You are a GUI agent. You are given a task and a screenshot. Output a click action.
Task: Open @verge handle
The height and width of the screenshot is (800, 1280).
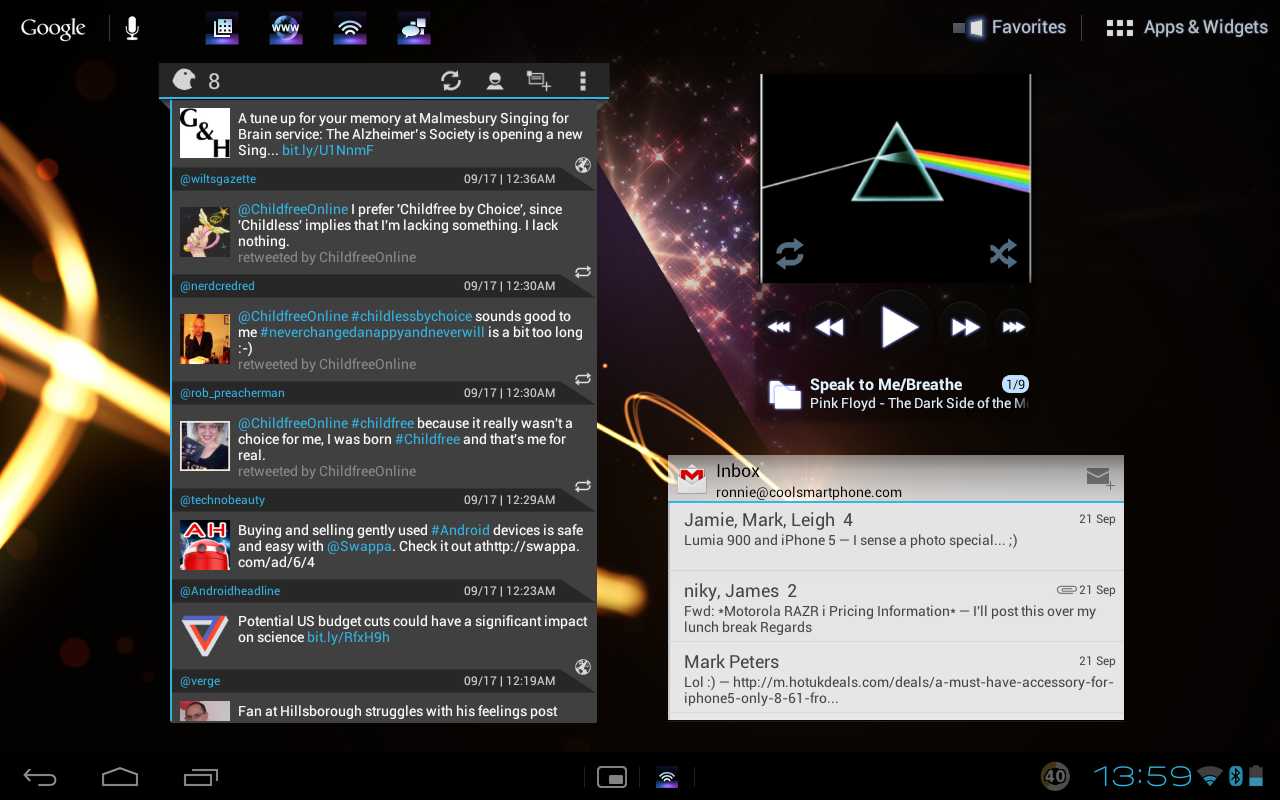(200, 681)
